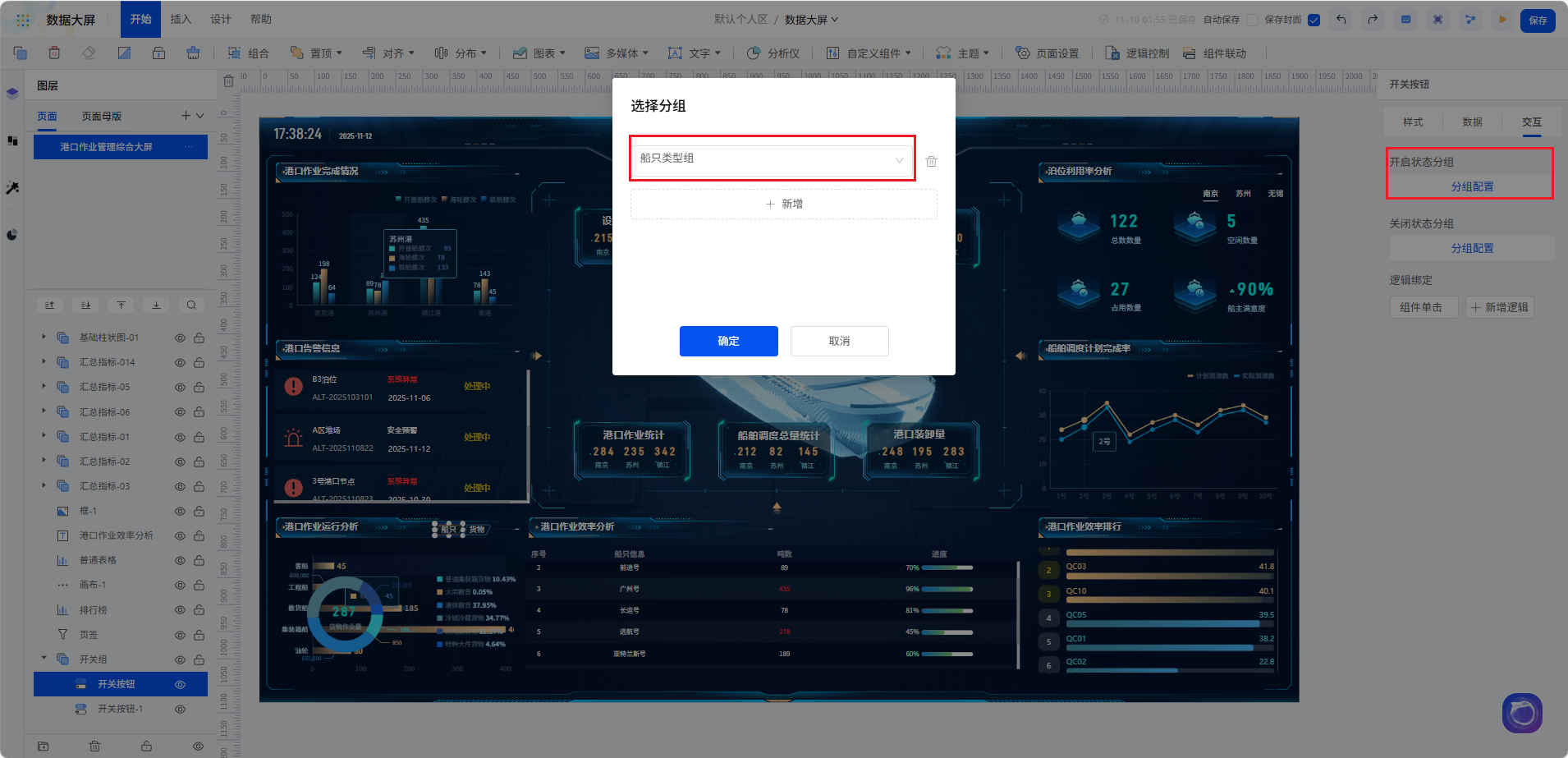
Task: Click the share nodes icon in header
Action: tap(1470, 20)
